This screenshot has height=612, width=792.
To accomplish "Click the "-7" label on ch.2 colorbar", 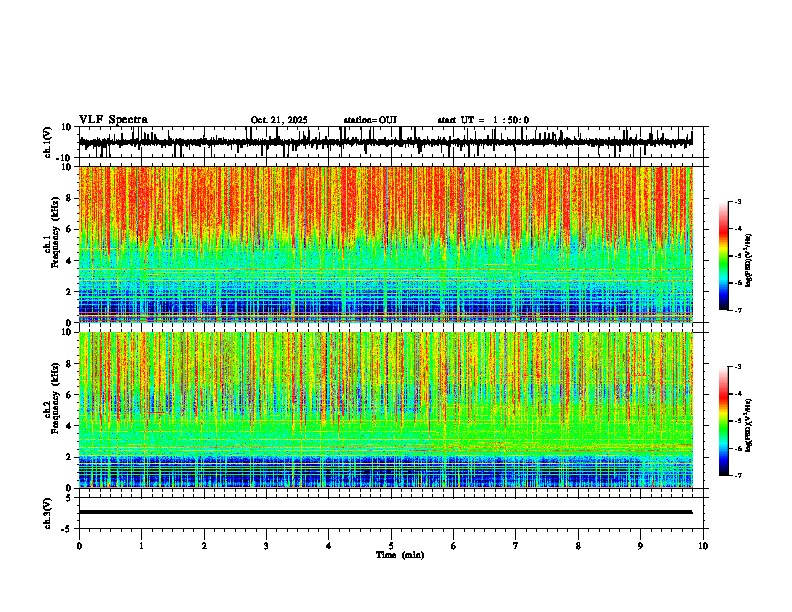I will pyautogui.click(x=738, y=476).
